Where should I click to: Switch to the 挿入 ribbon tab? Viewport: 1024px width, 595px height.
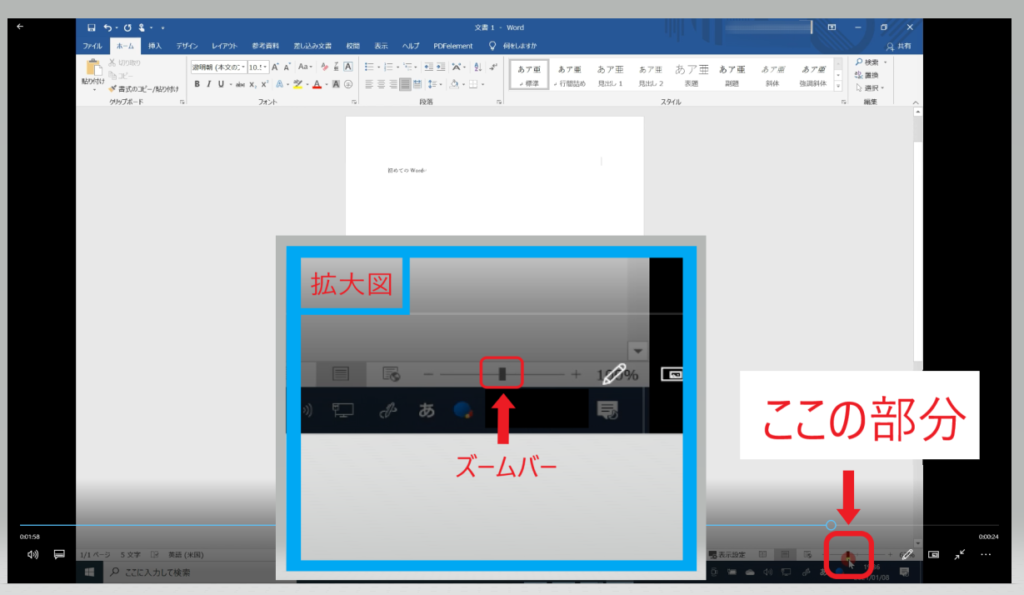[x=154, y=46]
